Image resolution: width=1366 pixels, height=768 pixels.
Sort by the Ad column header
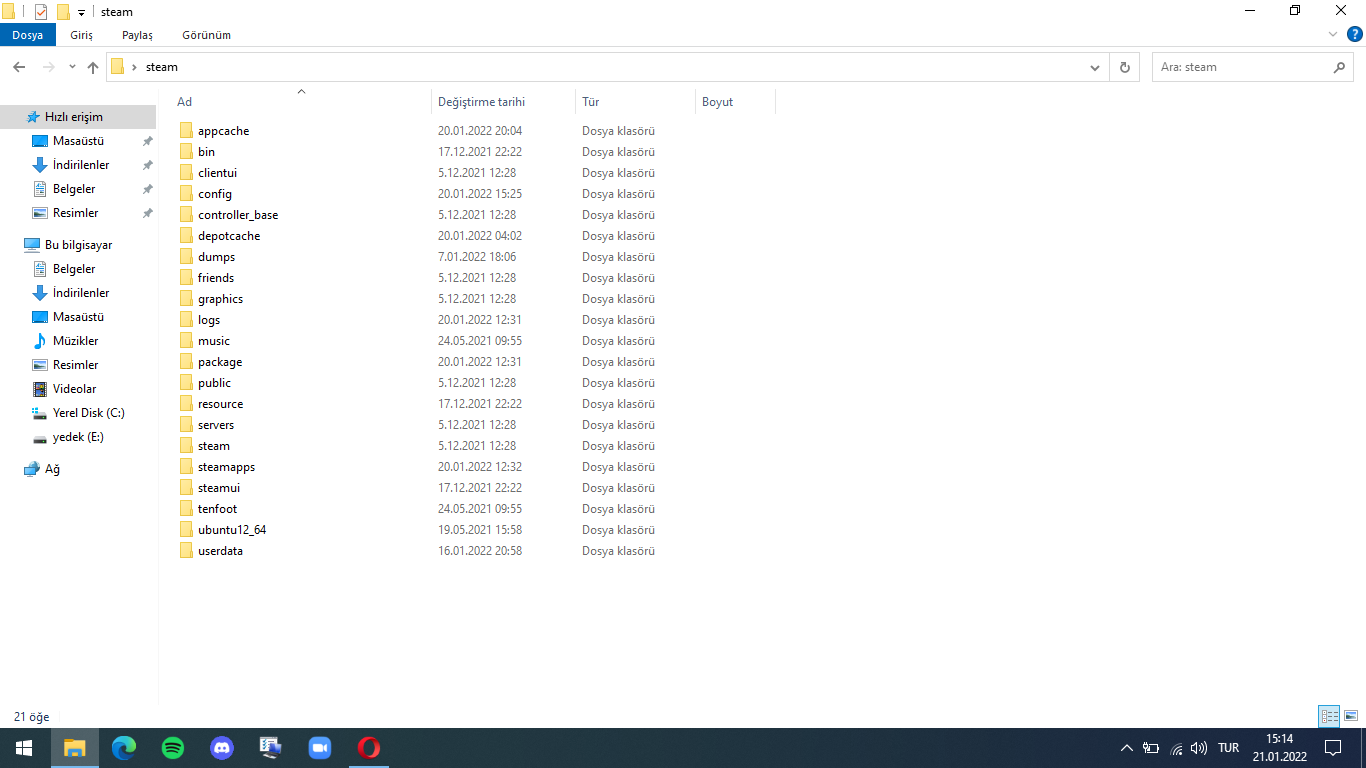(x=301, y=102)
